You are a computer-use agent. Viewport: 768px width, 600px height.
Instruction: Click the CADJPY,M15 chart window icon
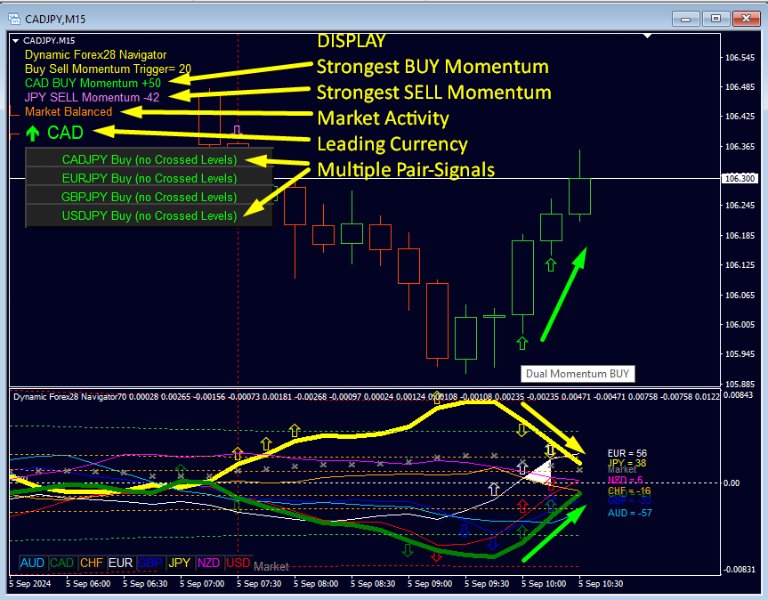[x=14, y=19]
